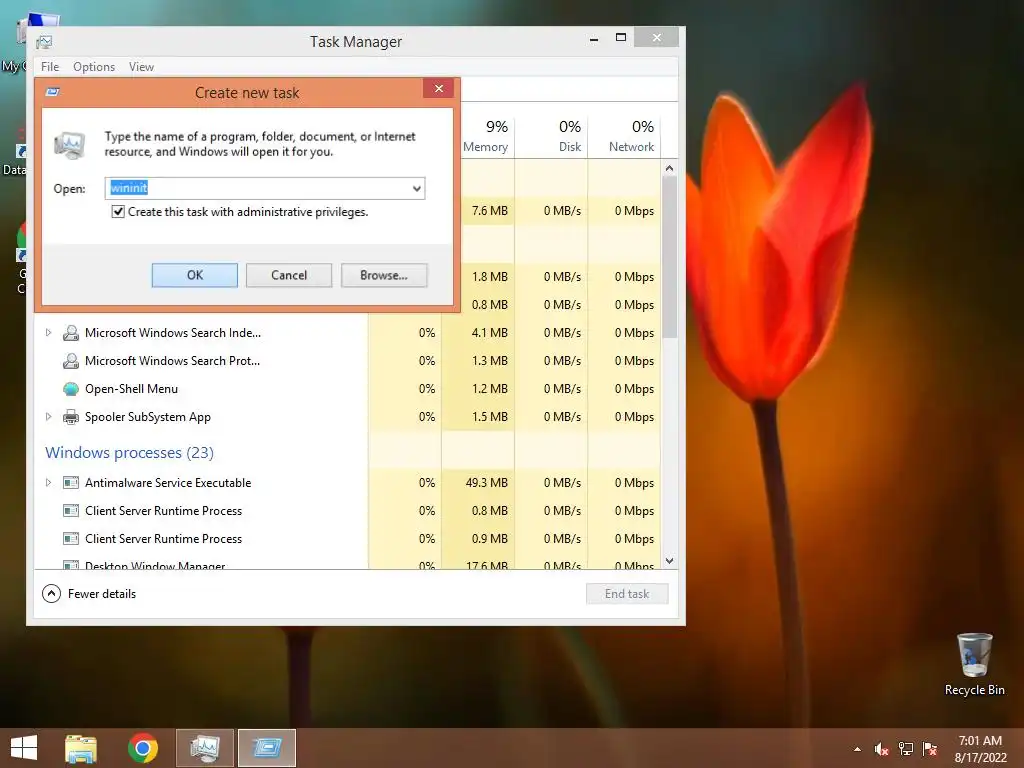Click the process list scrollbar thumb
This screenshot has width=1024, height=768.
(669, 257)
